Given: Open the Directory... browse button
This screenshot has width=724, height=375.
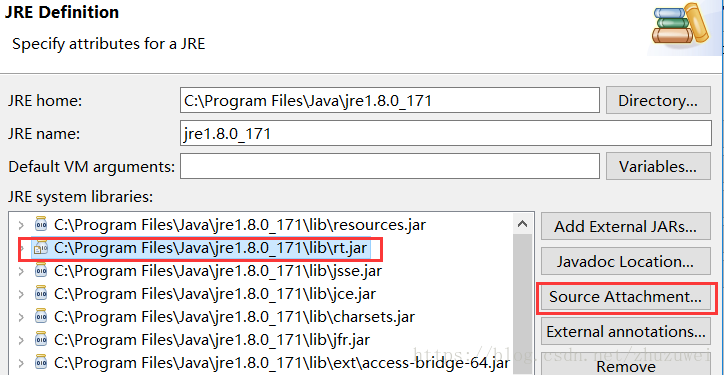Looking at the screenshot, I should click(658, 100).
